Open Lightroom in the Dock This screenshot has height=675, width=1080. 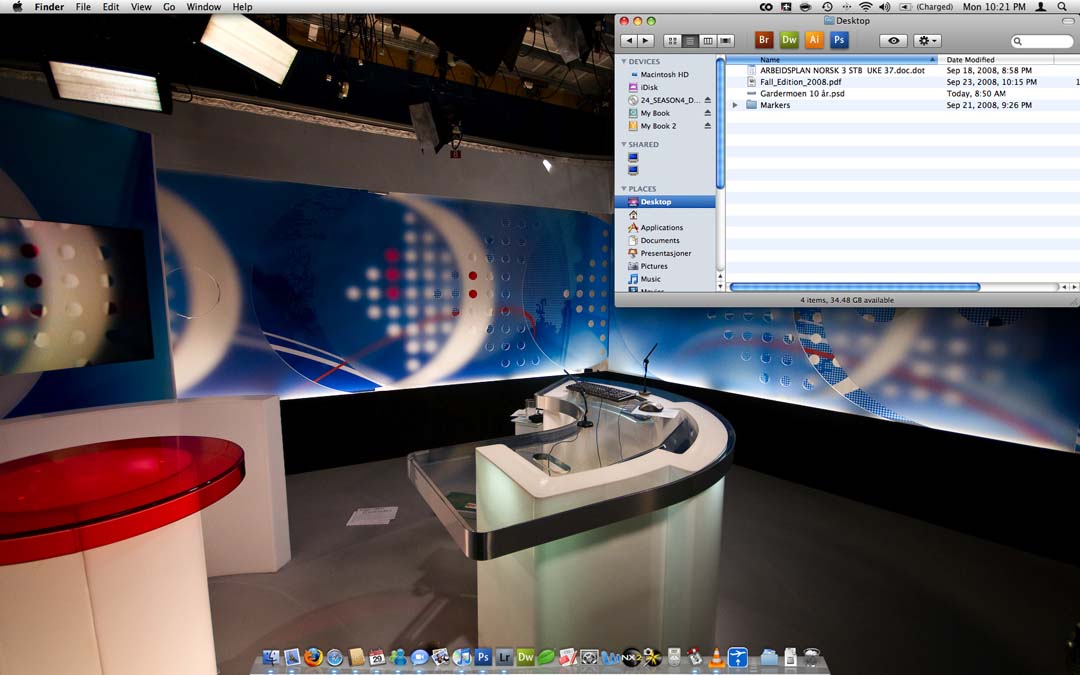point(504,657)
